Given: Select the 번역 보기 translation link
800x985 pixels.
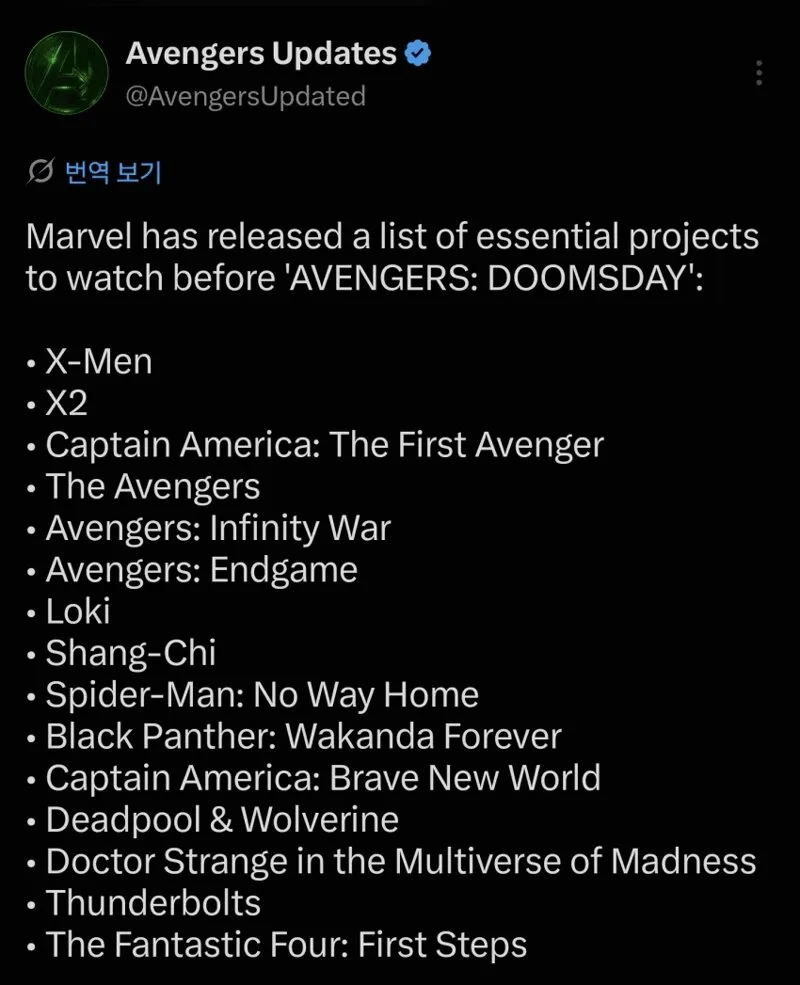Looking at the screenshot, I should [114, 171].
